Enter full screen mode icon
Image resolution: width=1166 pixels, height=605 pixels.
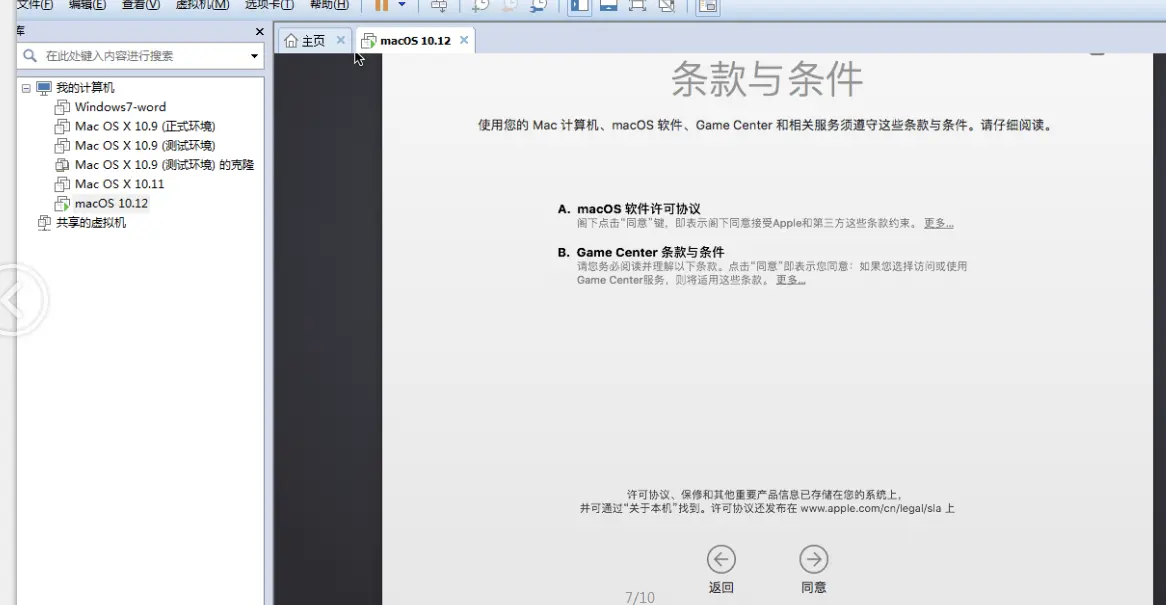click(637, 6)
